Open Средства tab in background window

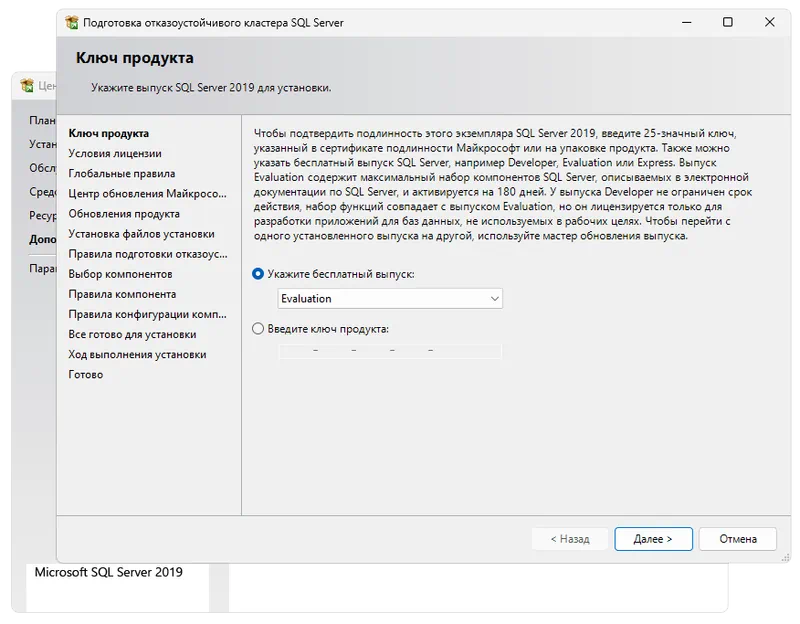tap(42, 192)
